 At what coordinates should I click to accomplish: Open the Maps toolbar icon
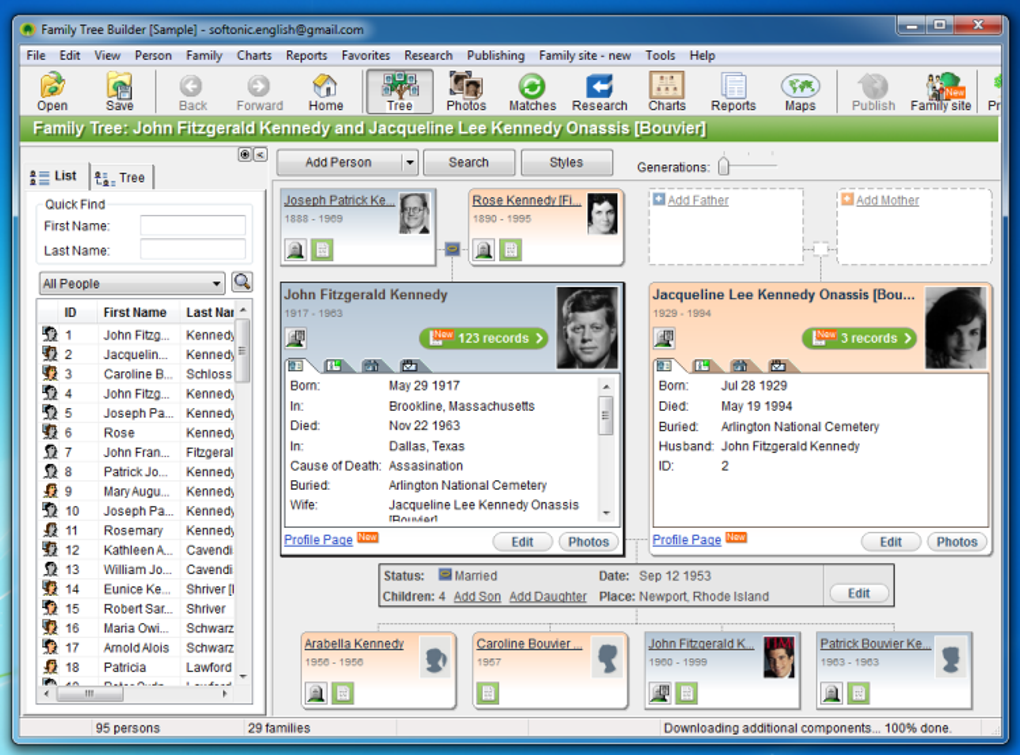click(x=800, y=92)
